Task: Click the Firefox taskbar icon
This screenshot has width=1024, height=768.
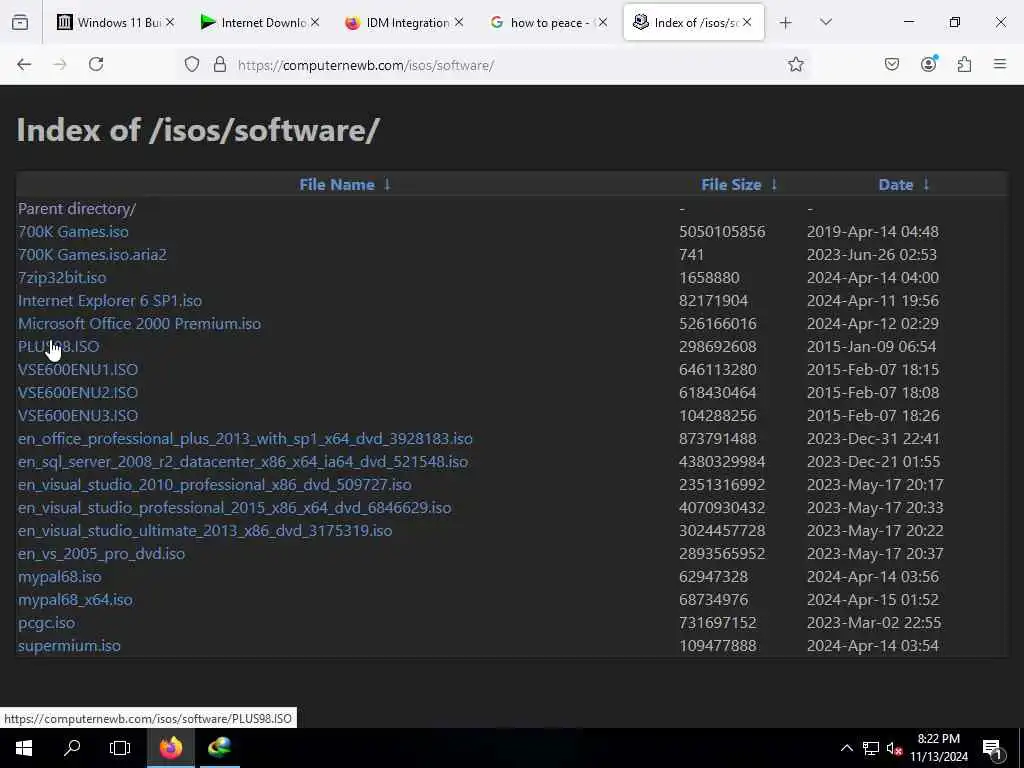Action: click(171, 747)
